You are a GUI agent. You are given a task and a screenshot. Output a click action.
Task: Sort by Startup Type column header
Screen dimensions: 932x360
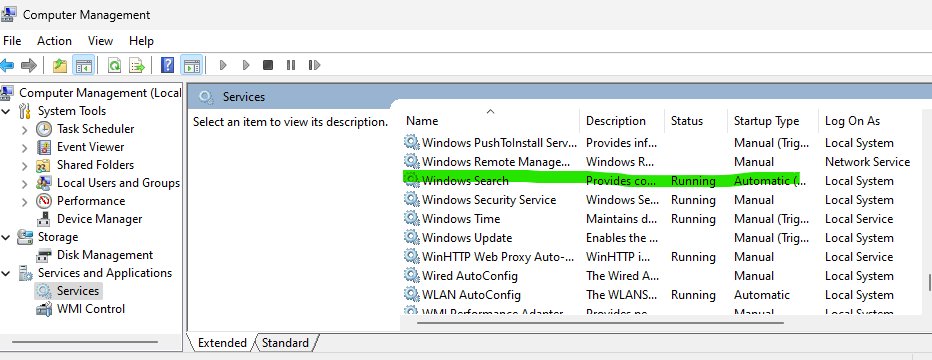[x=773, y=121]
